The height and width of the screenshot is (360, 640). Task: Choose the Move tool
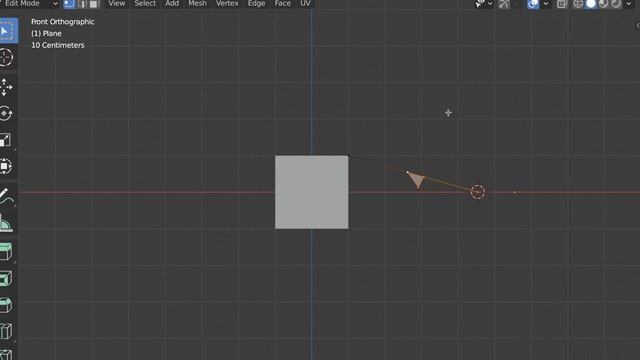click(6, 87)
